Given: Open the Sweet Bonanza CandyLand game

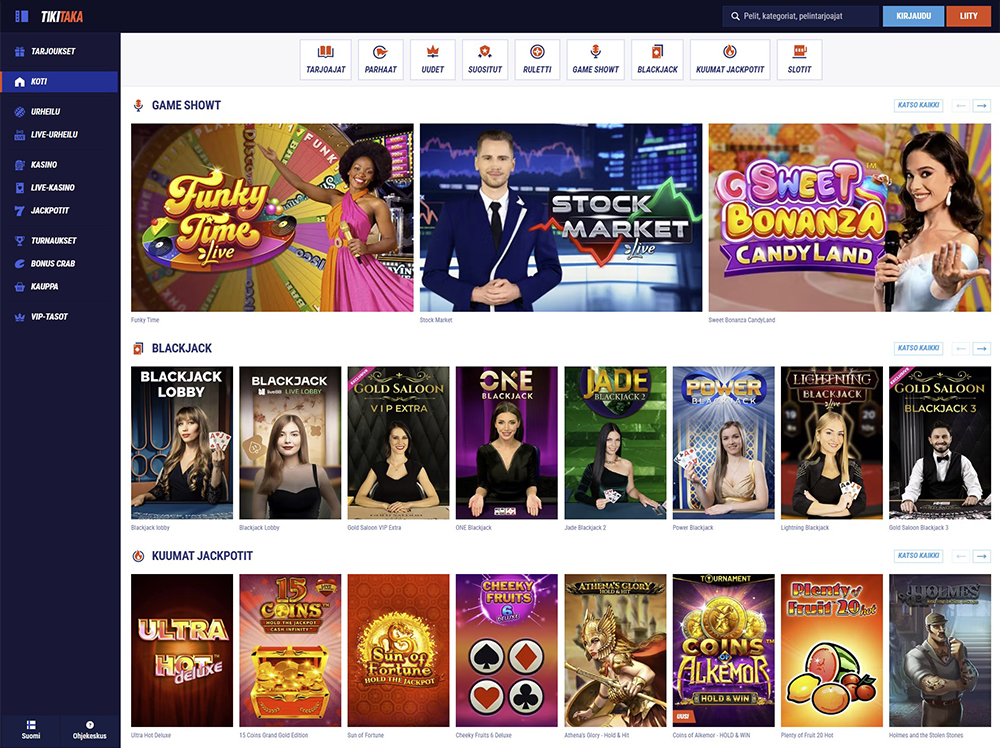Looking at the screenshot, I should pos(849,217).
